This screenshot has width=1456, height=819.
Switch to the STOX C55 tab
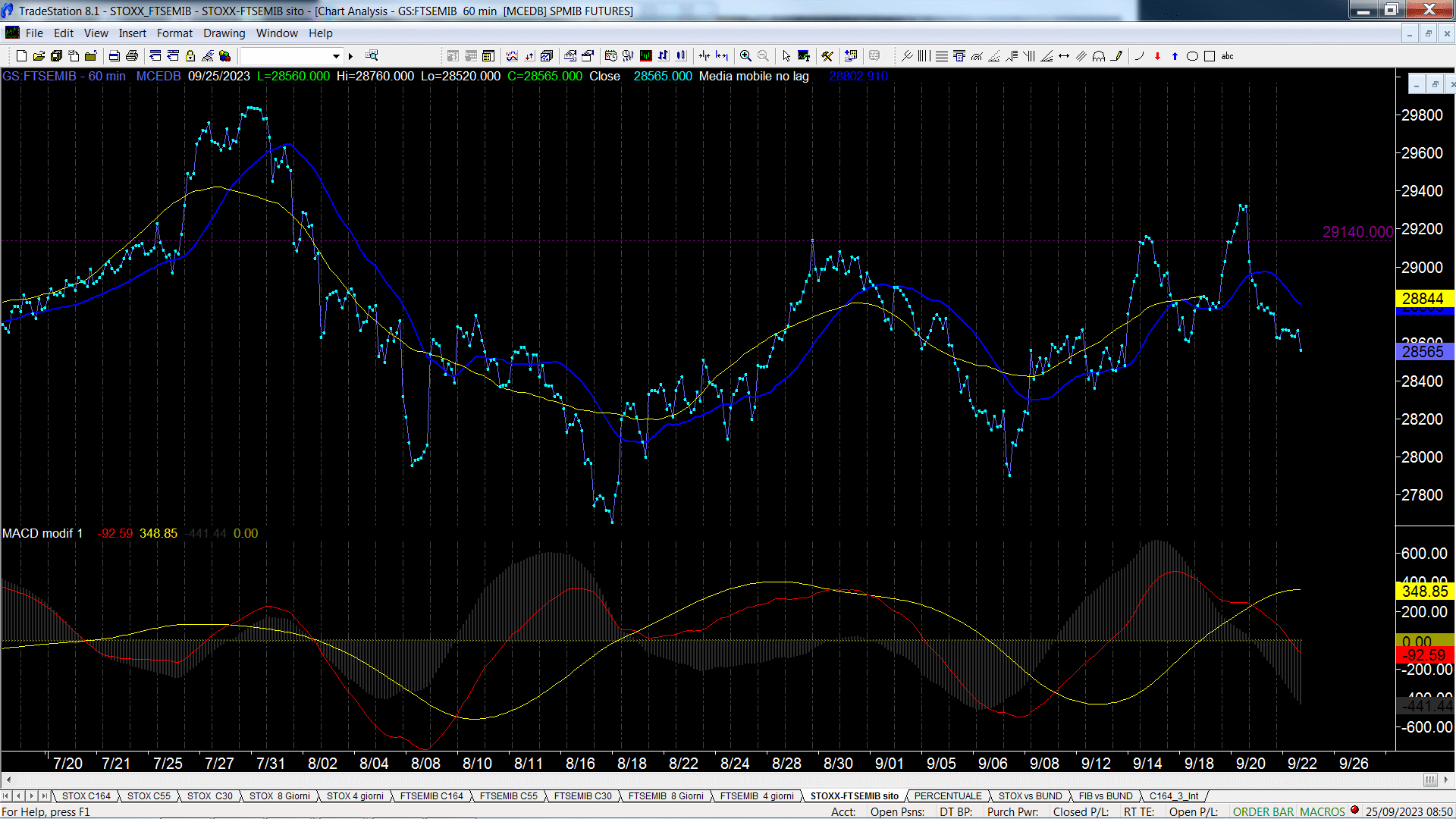(x=149, y=796)
